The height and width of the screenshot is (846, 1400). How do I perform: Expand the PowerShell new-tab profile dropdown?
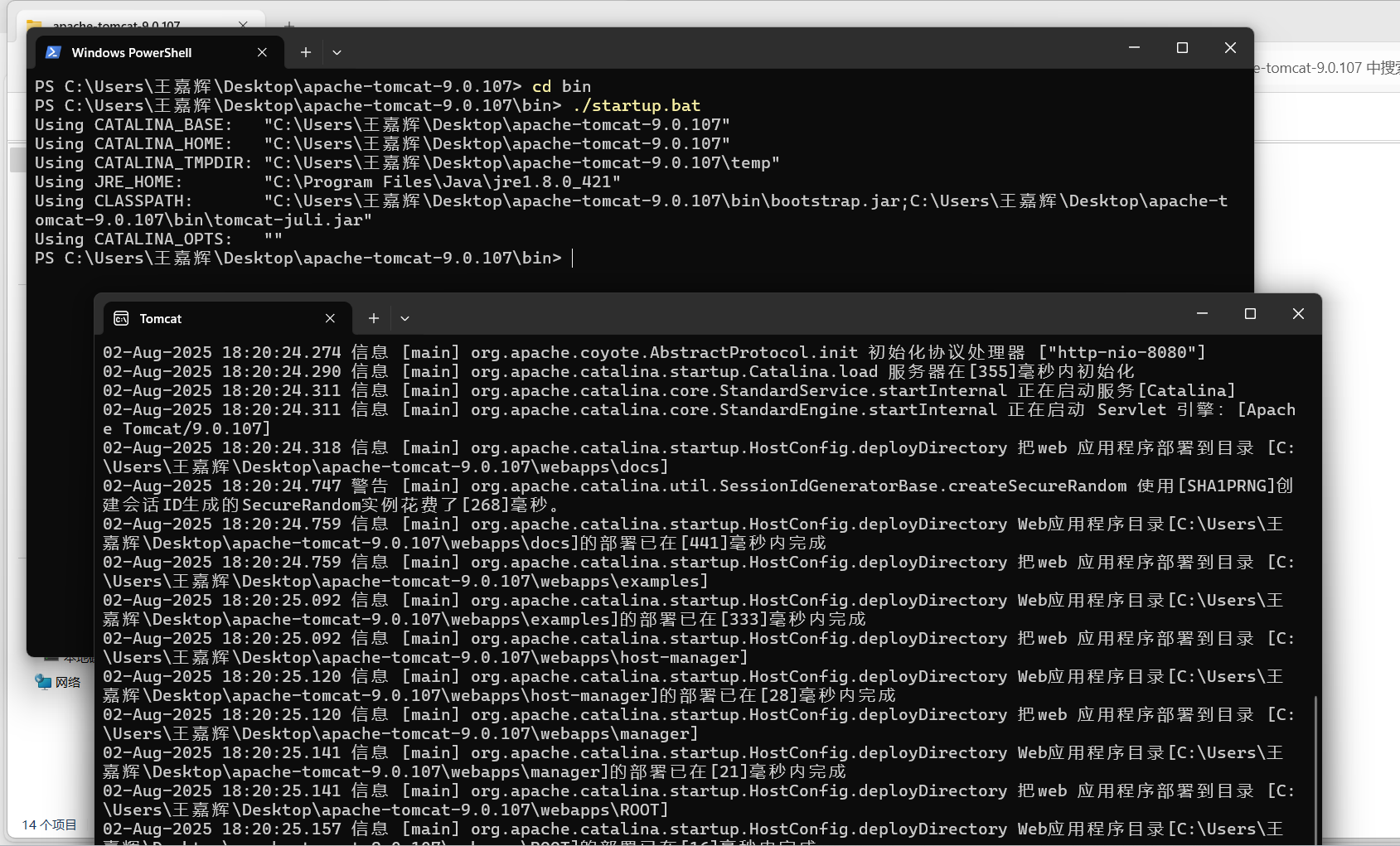coord(337,52)
